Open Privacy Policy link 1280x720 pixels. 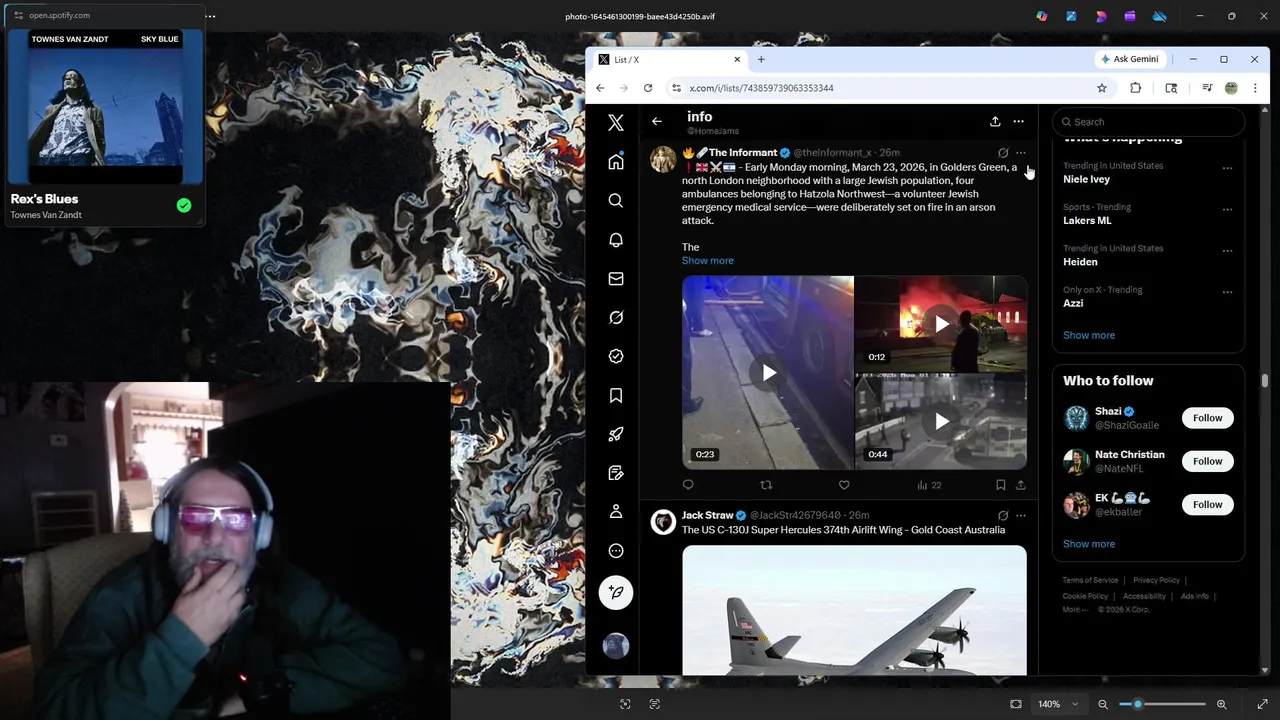click(x=1156, y=580)
